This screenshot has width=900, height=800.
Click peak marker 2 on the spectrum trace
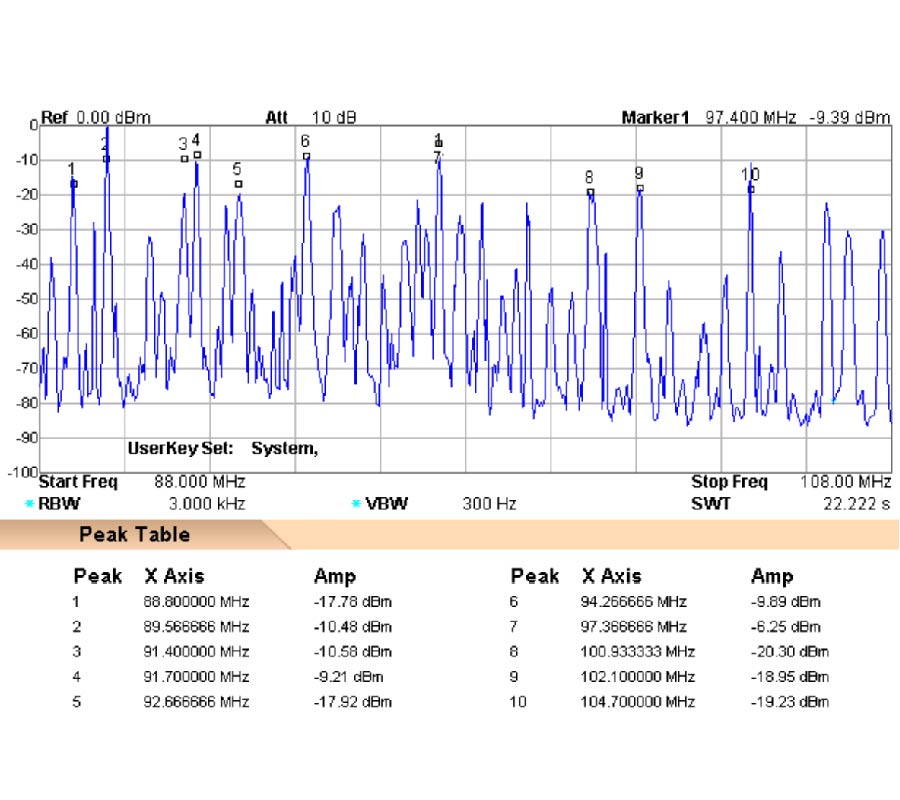coord(106,159)
